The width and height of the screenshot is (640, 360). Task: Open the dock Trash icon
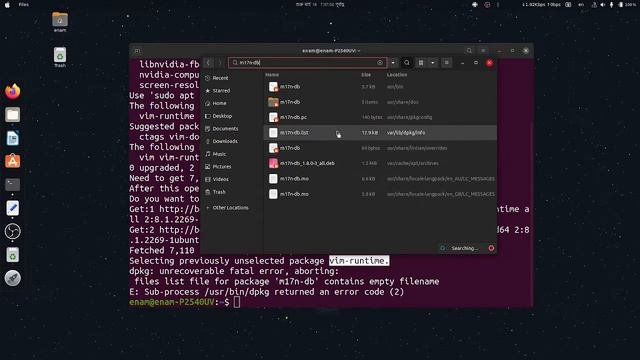13,255
